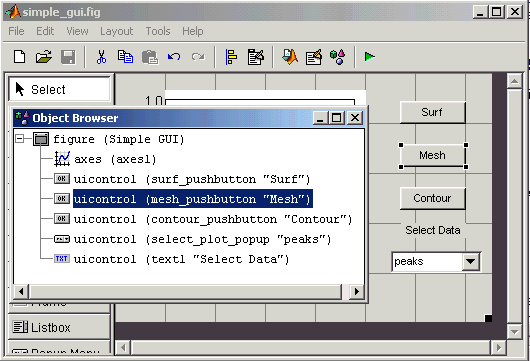Run the GUI with the green arrow
This screenshot has height=361, width=530.
pyautogui.click(x=369, y=57)
